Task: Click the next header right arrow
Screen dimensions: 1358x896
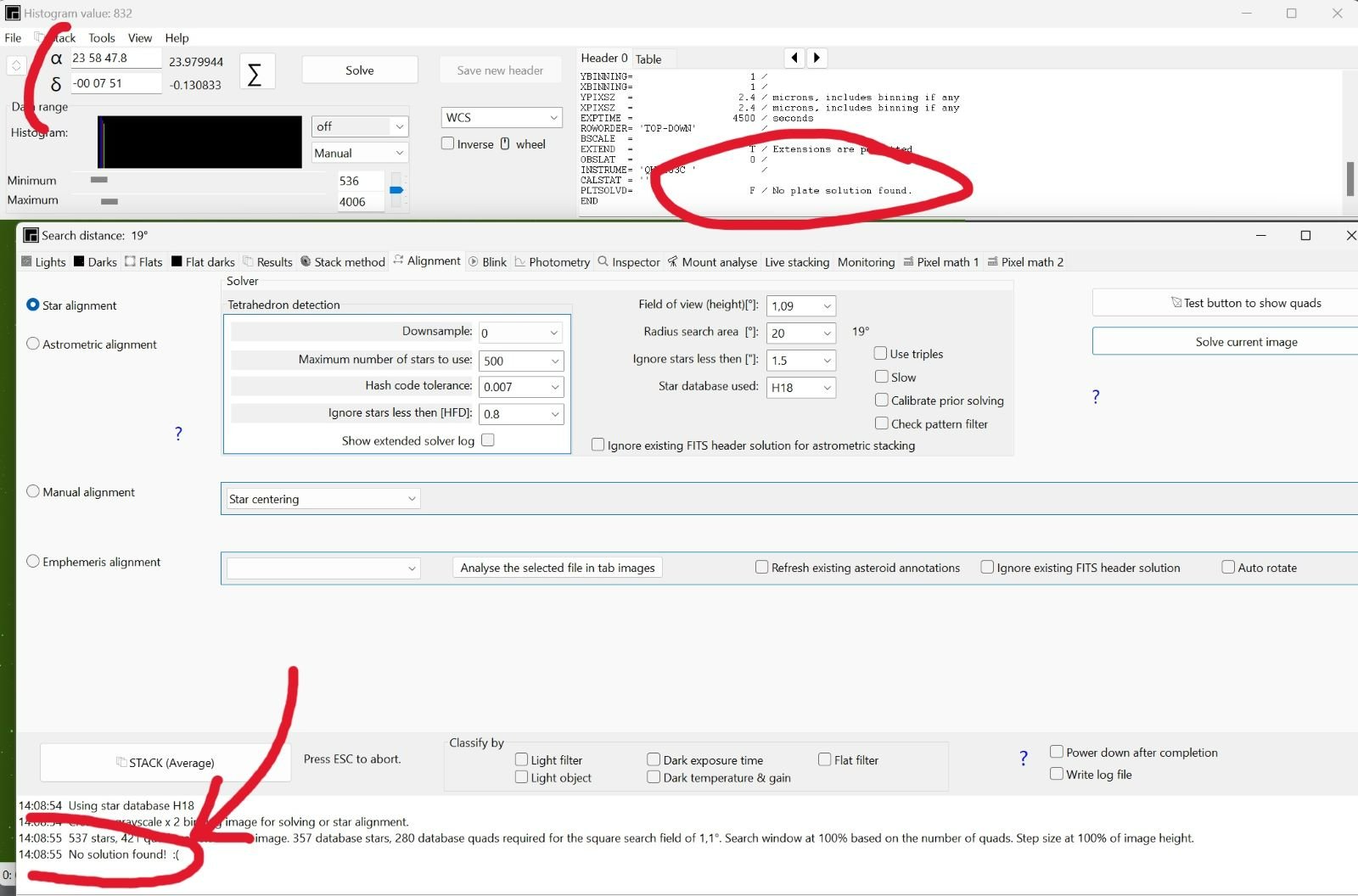Action: point(816,58)
